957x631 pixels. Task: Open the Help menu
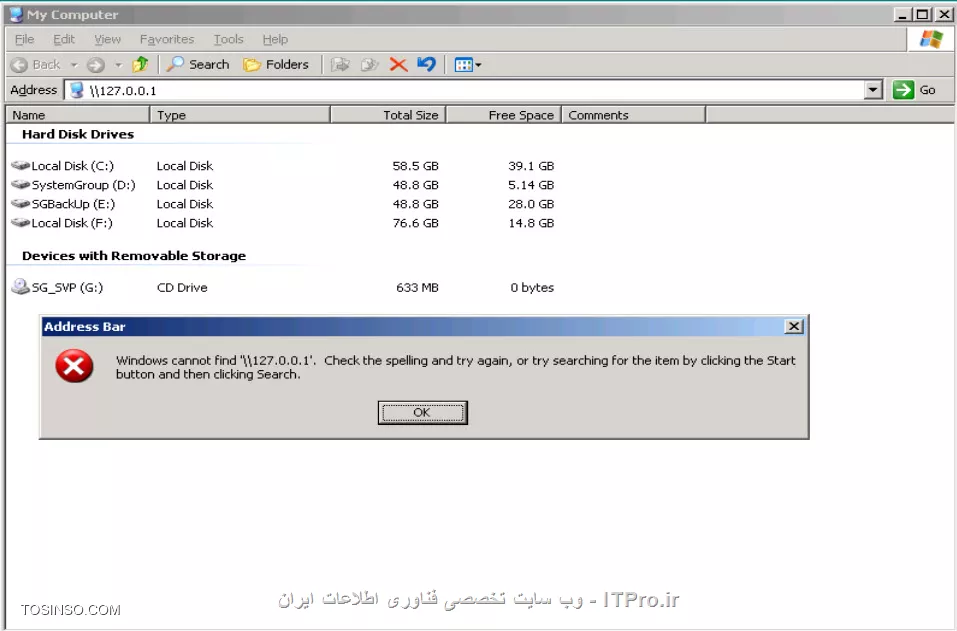275,39
